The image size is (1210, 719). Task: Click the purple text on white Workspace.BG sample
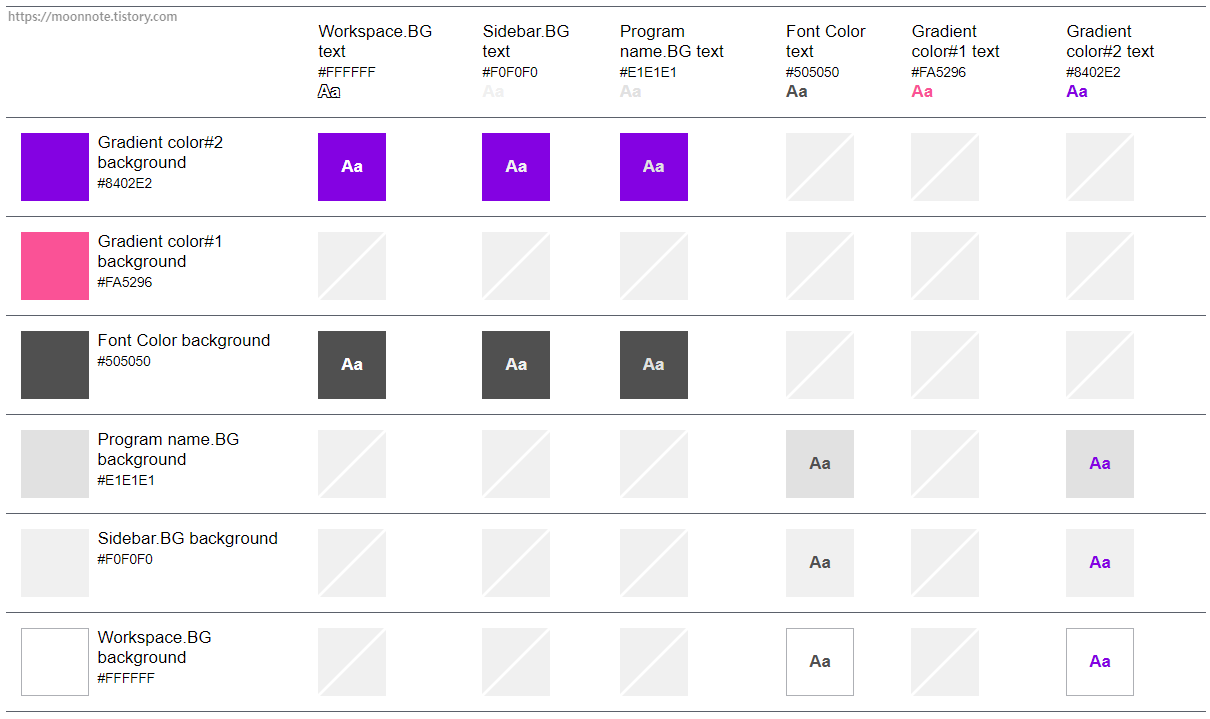tap(1100, 662)
